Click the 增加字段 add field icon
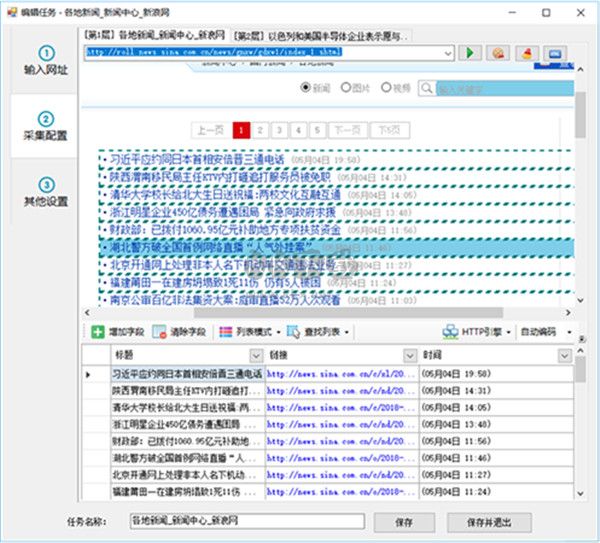Image resolution: width=600 pixels, height=543 pixels. point(97,331)
